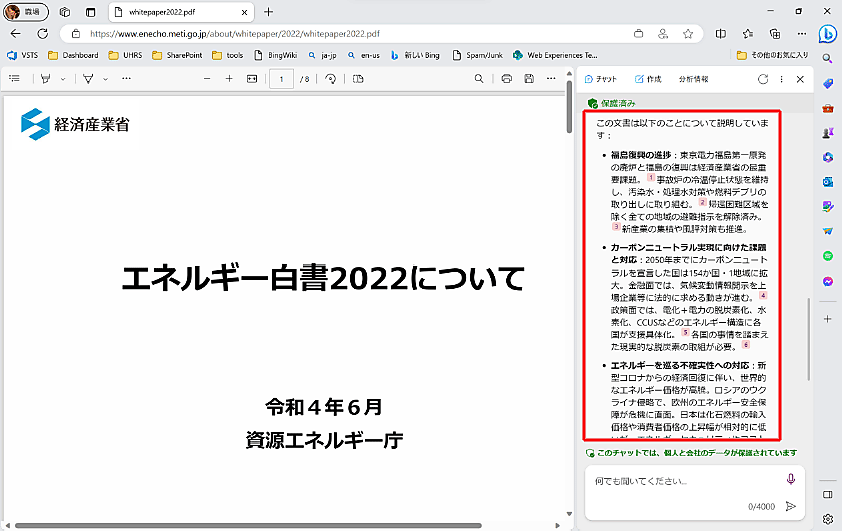Open the PDF table of contents panel
This screenshot has width=842, height=531.
coord(14,79)
